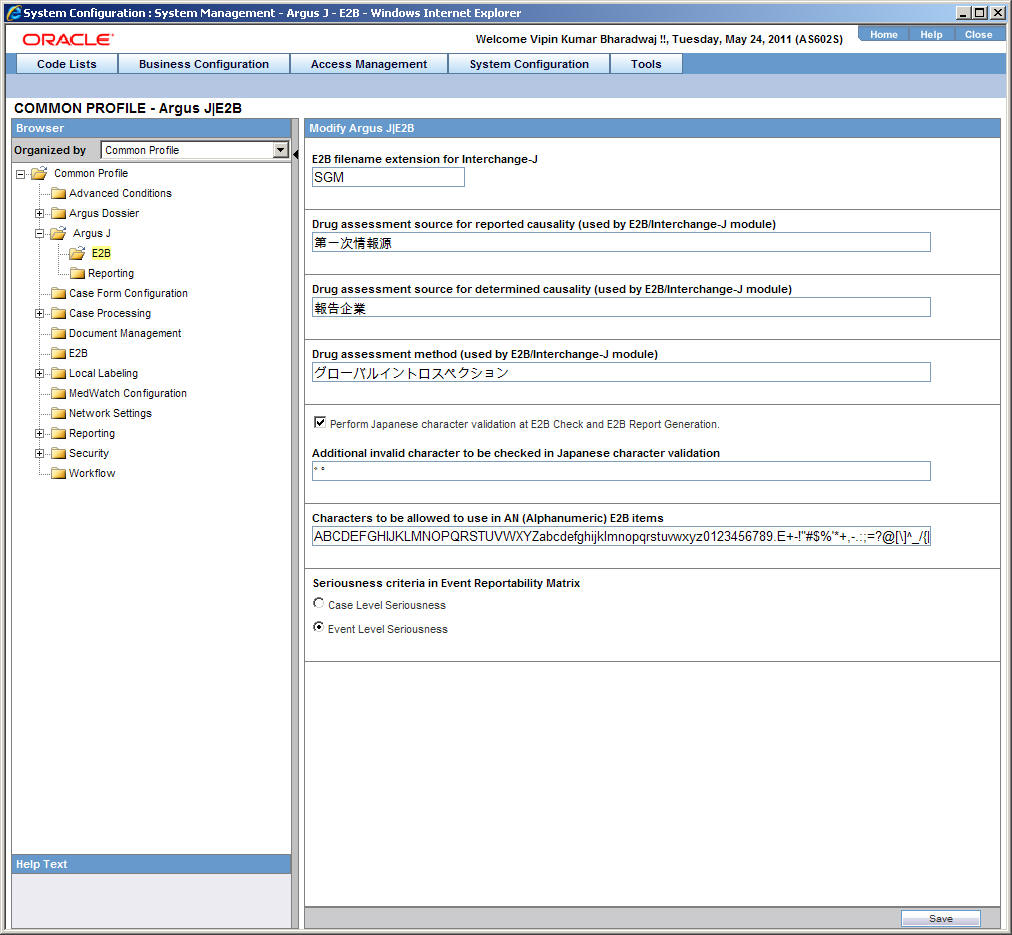Click the determined causality source field

[x=621, y=307]
